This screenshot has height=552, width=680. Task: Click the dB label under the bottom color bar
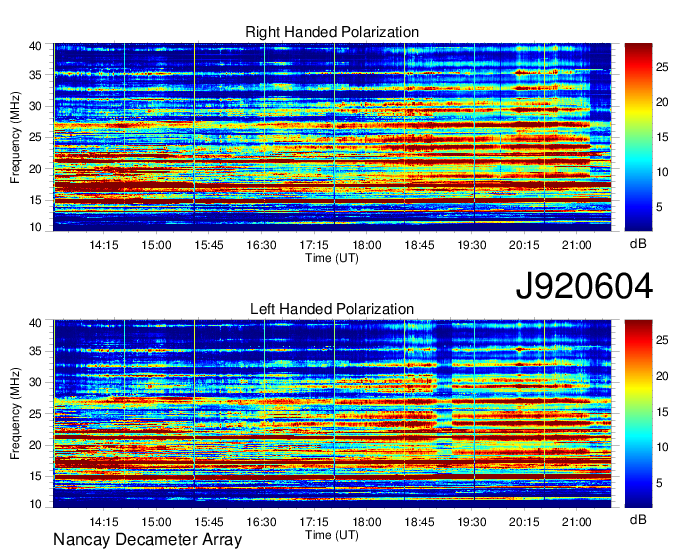638,519
